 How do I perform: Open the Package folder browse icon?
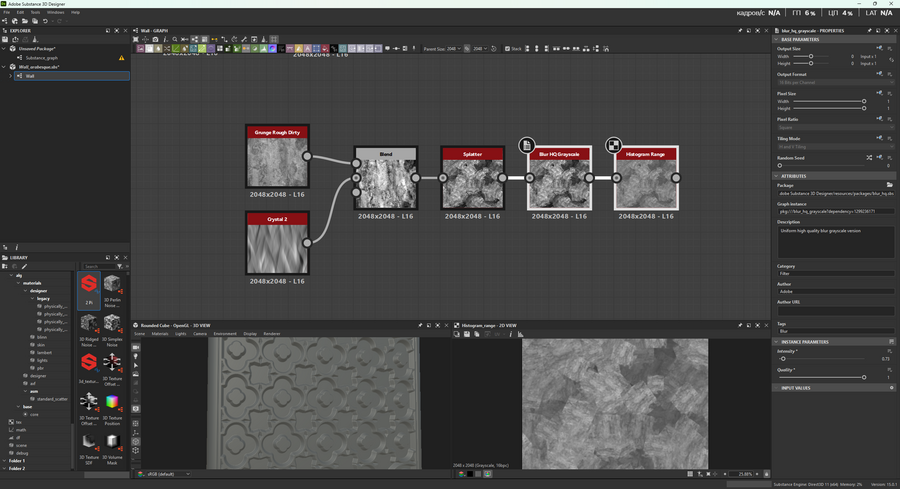pos(889,185)
